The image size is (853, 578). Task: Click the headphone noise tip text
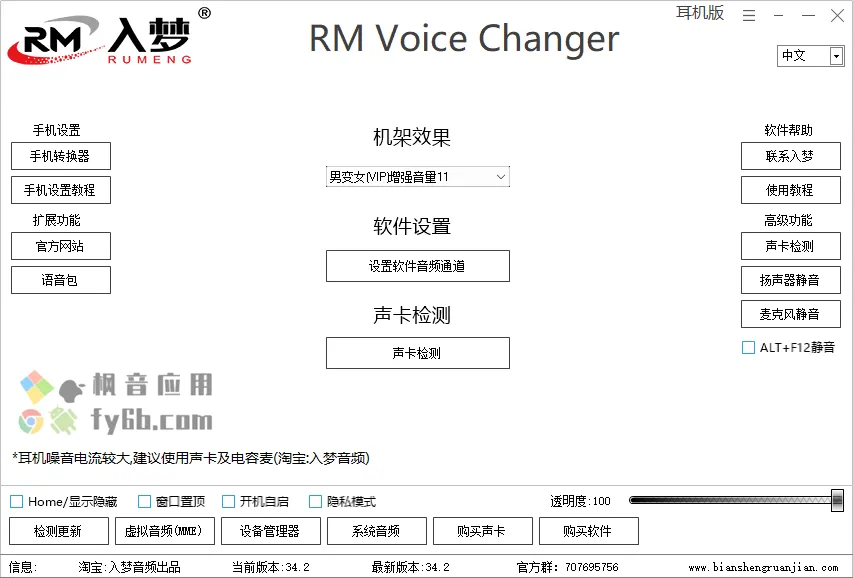[191, 458]
